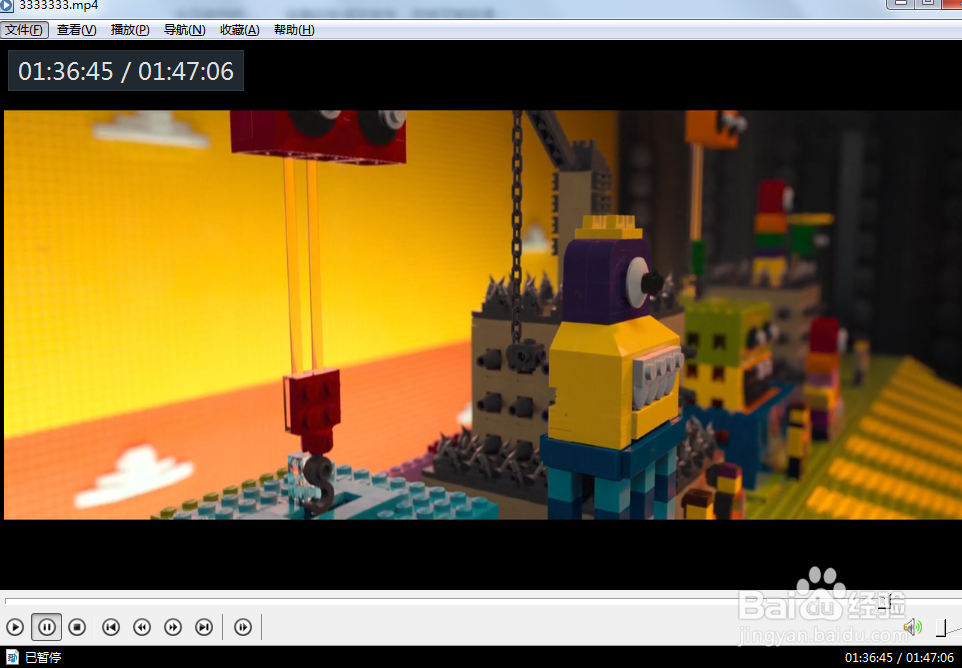
Task: Click the status bar time 01:36:45 / 01:47:06
Action: click(x=899, y=658)
